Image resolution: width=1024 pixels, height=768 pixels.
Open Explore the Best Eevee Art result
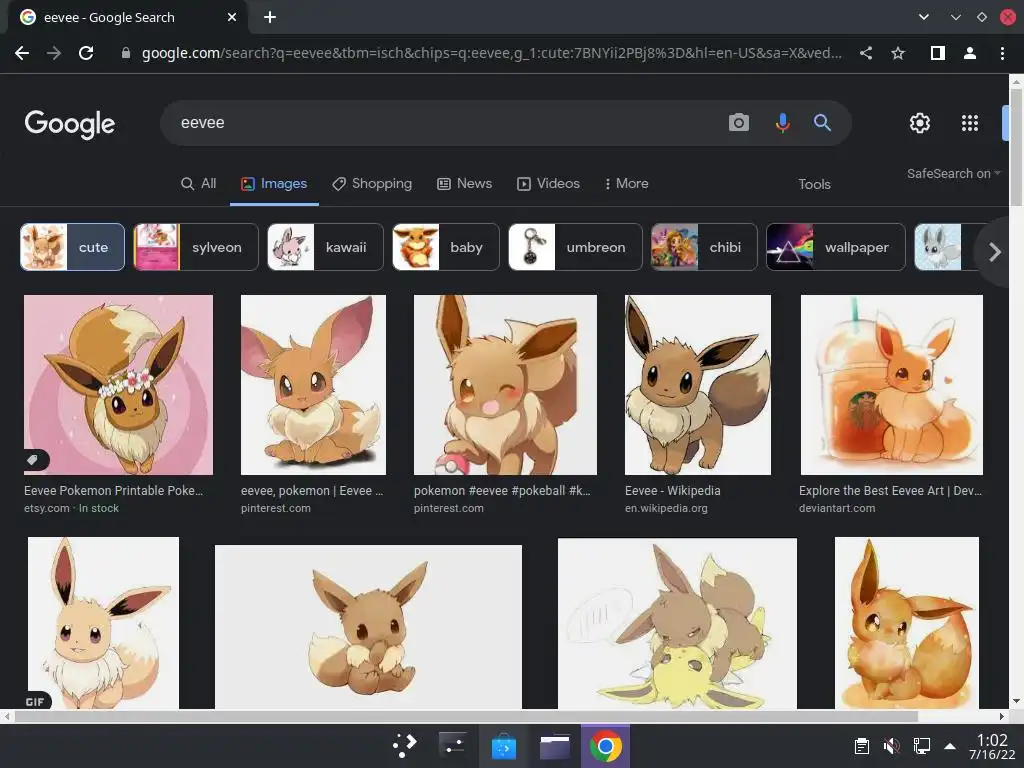point(890,490)
